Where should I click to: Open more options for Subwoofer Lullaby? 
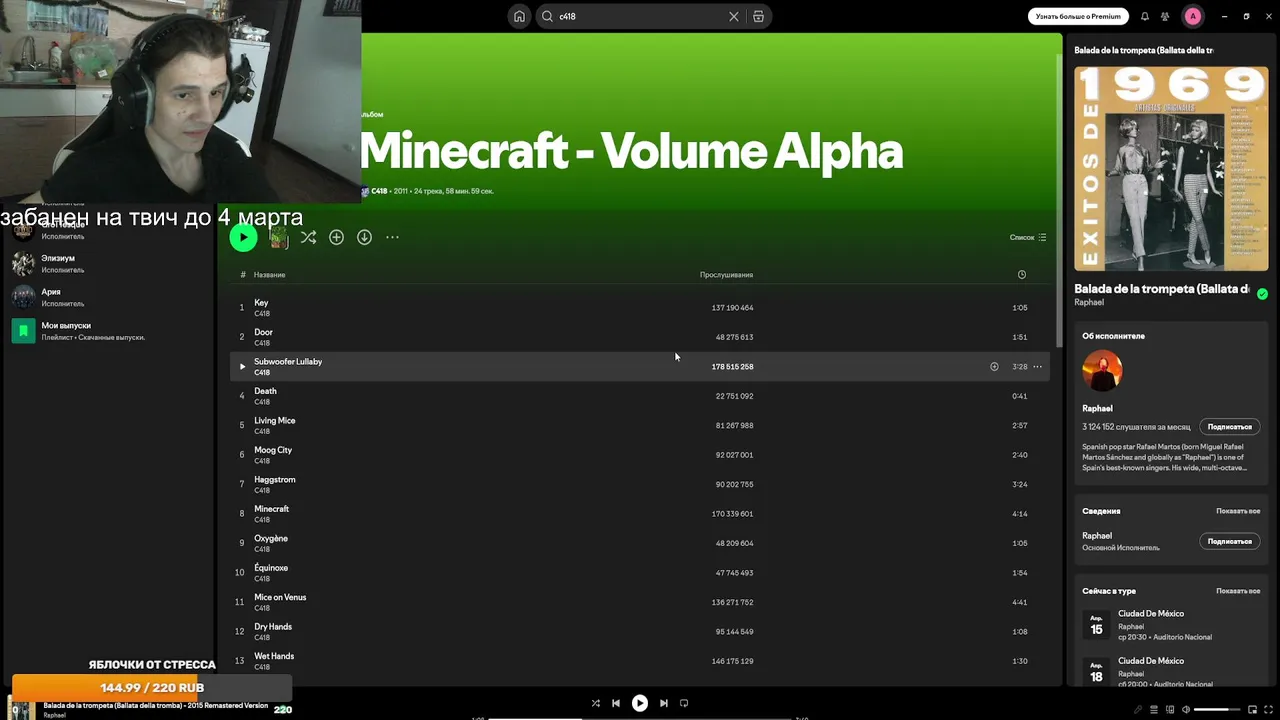(x=1037, y=366)
